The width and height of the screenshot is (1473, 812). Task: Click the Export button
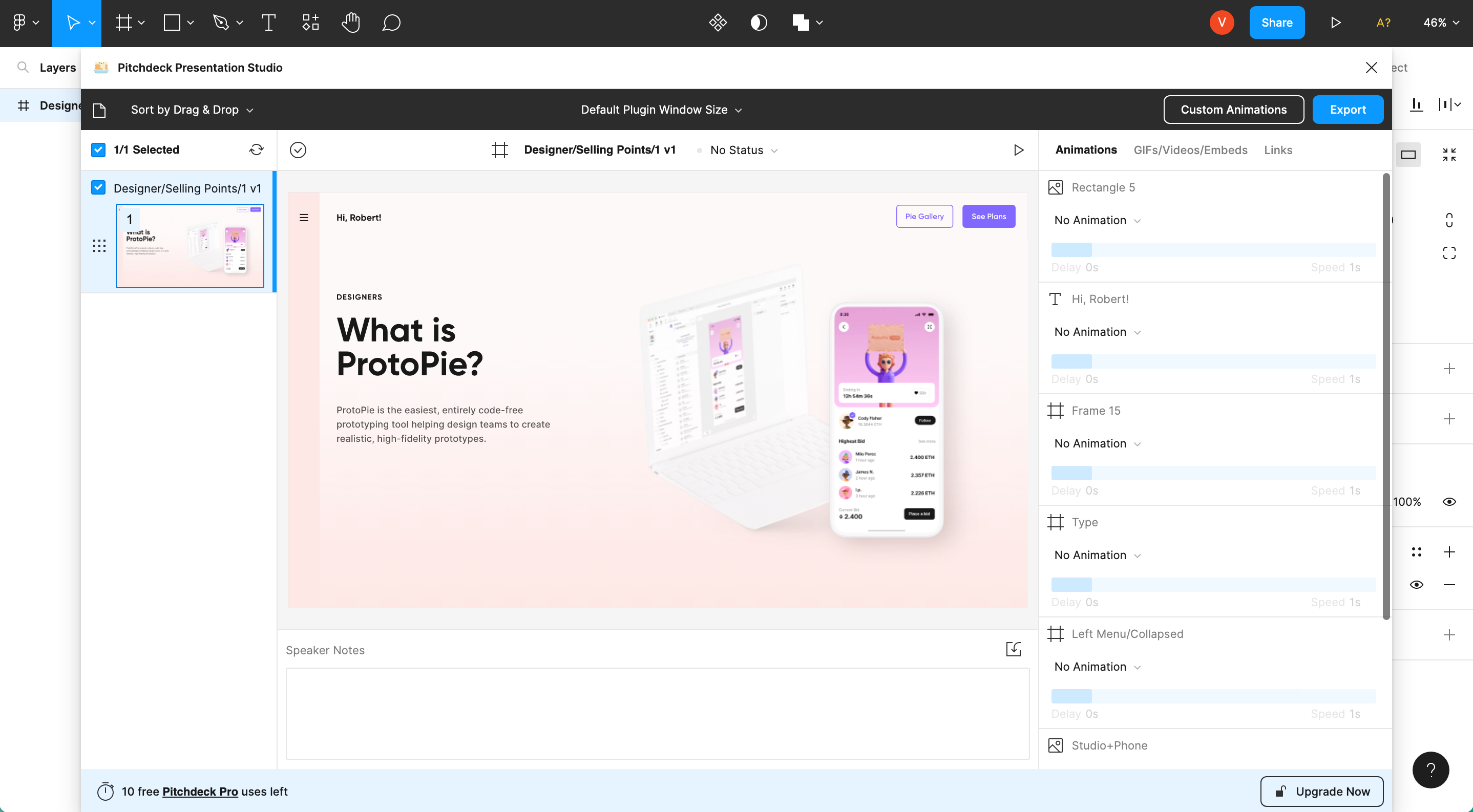pos(1348,109)
